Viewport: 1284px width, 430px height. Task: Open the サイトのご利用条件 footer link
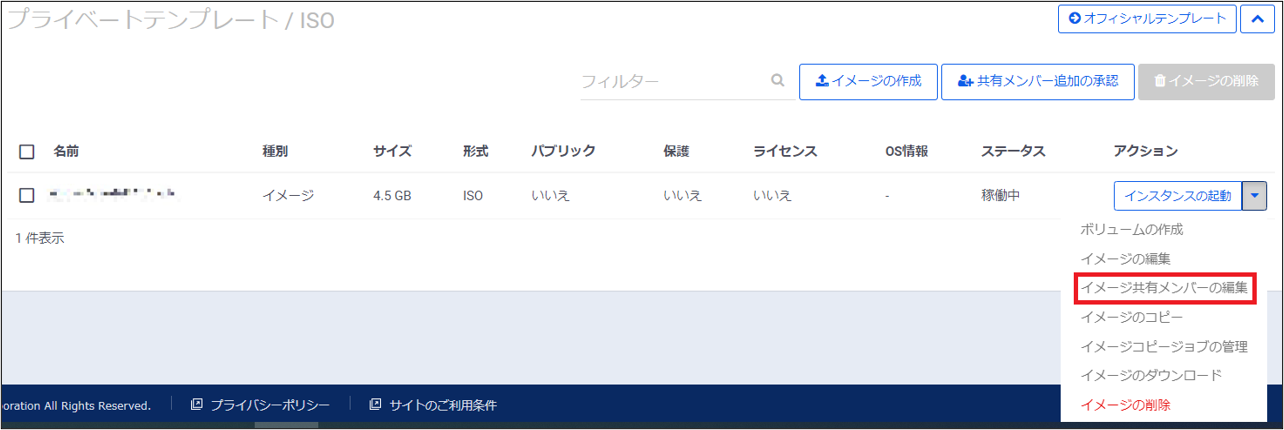click(443, 405)
